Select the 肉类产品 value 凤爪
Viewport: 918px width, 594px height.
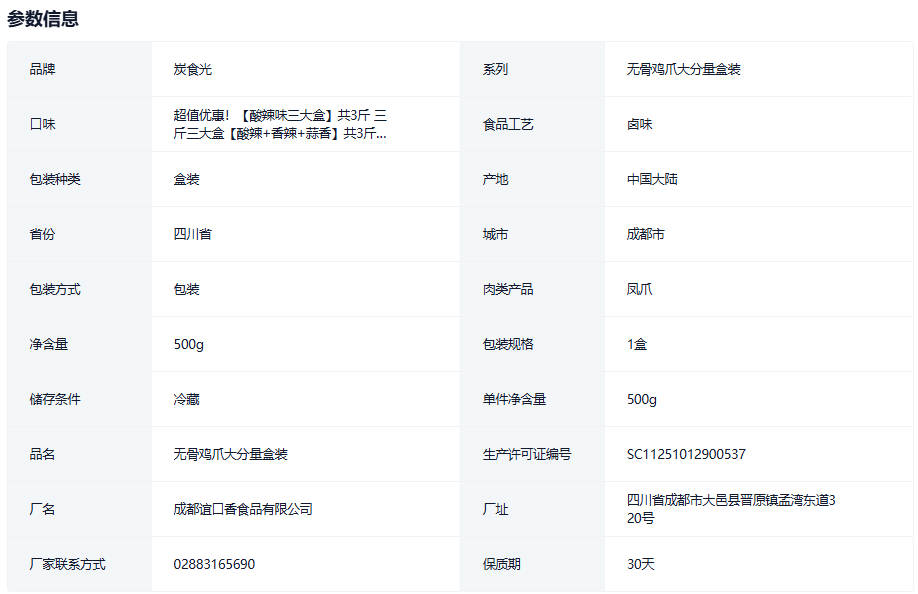(x=640, y=289)
